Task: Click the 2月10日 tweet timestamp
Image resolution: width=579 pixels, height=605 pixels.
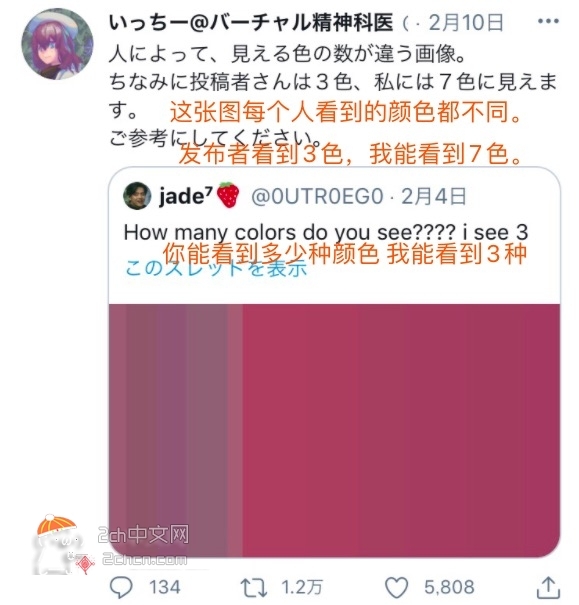Action: click(x=466, y=22)
